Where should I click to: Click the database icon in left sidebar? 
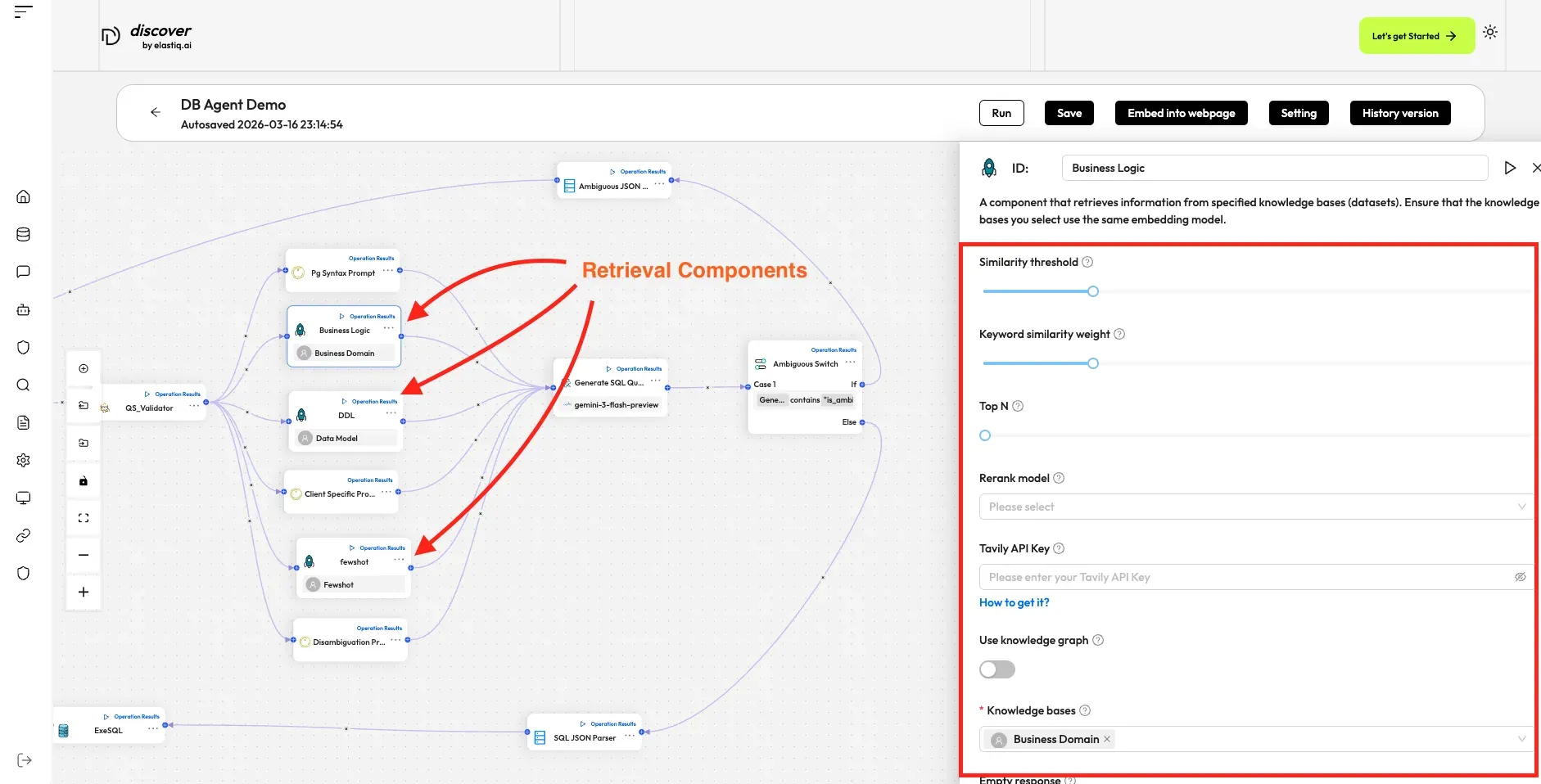(x=23, y=234)
